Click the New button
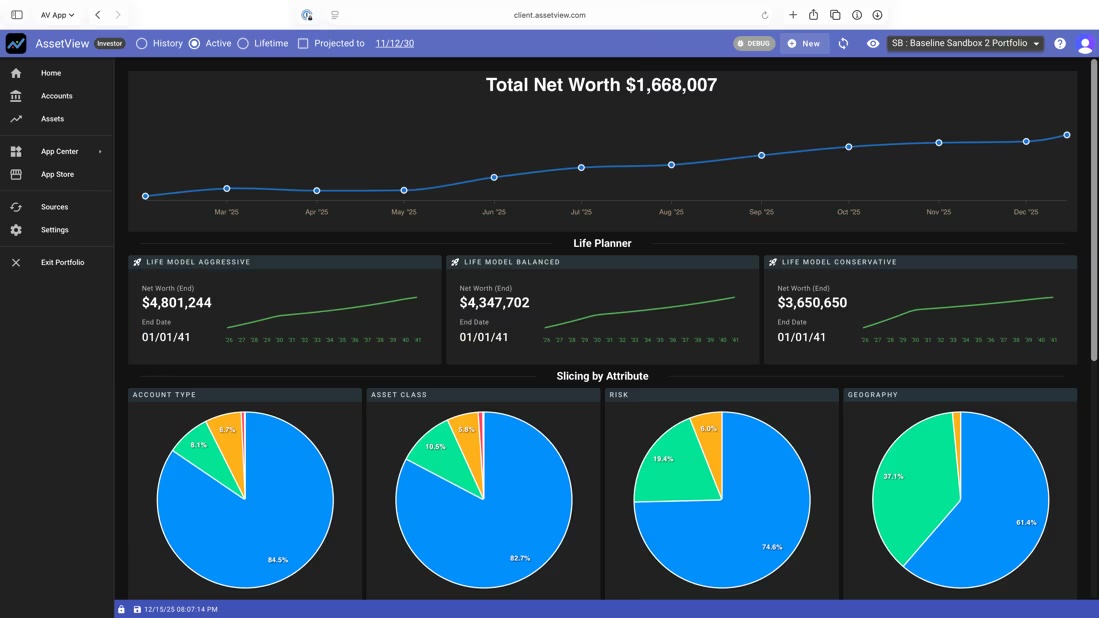1099x618 pixels. tap(804, 44)
